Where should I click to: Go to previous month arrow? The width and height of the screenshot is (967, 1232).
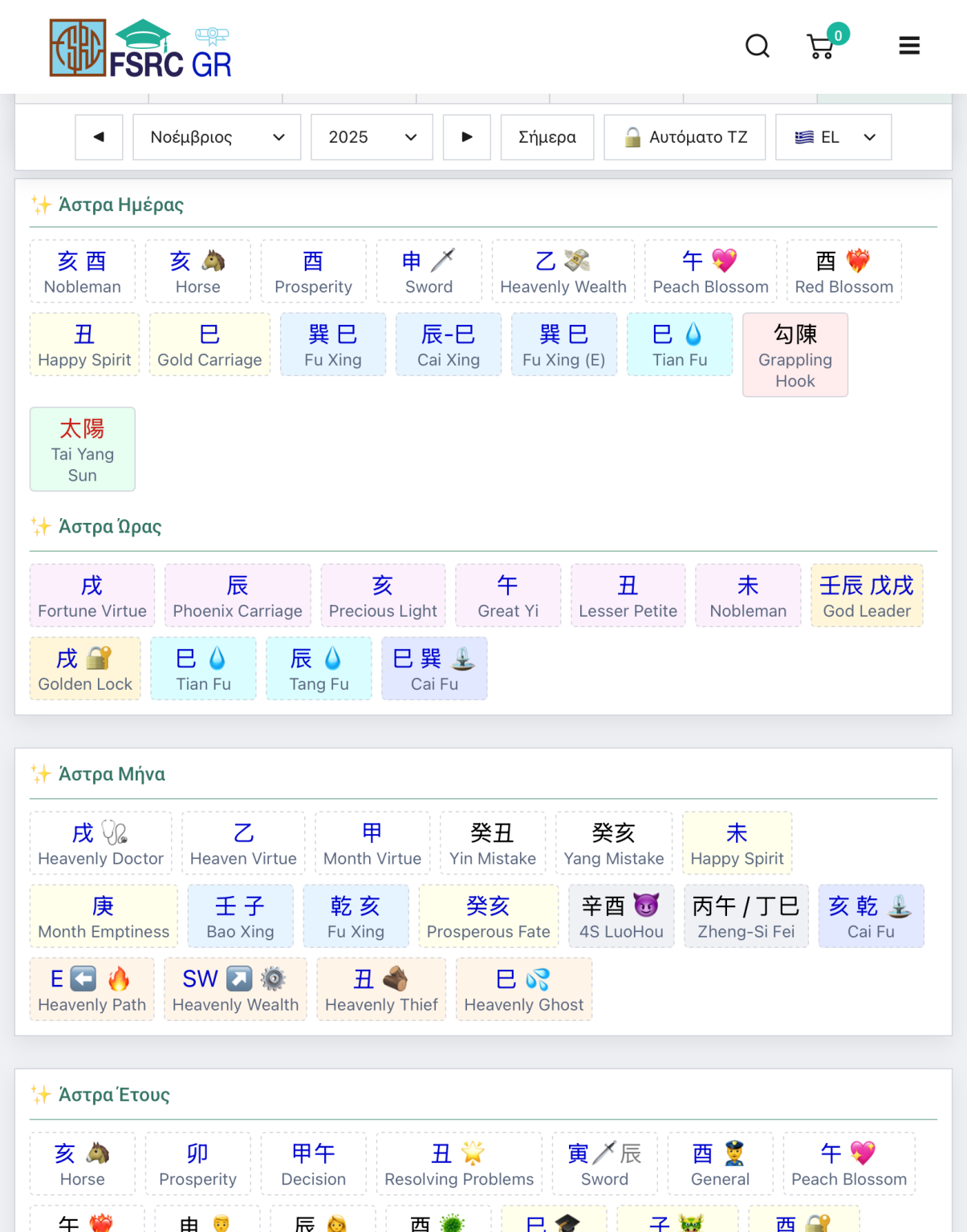coord(99,137)
